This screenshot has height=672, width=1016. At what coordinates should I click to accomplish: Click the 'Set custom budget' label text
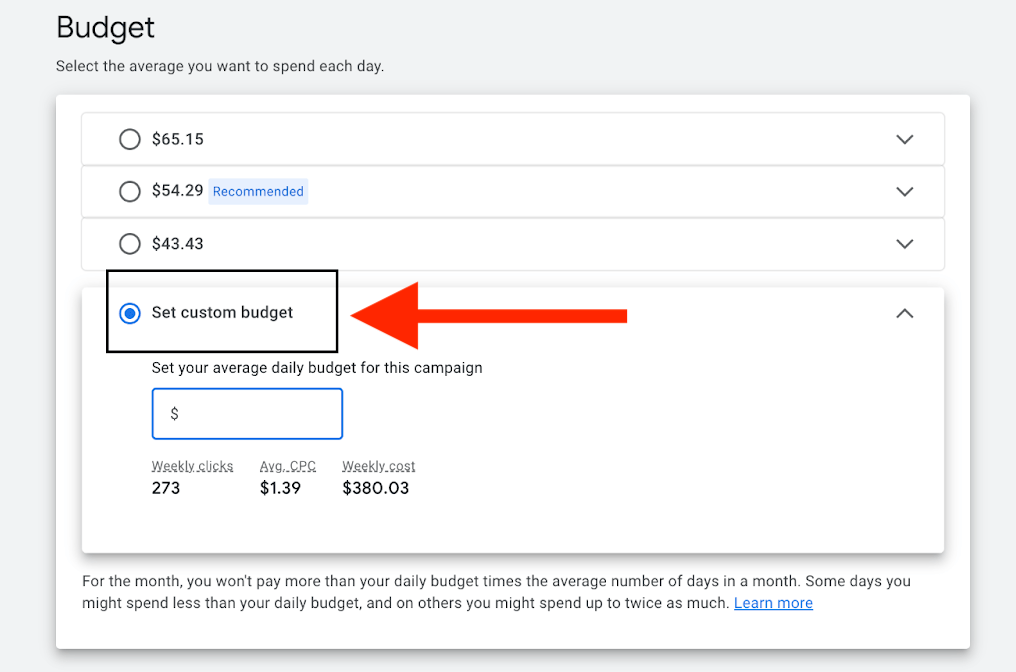click(x=222, y=313)
